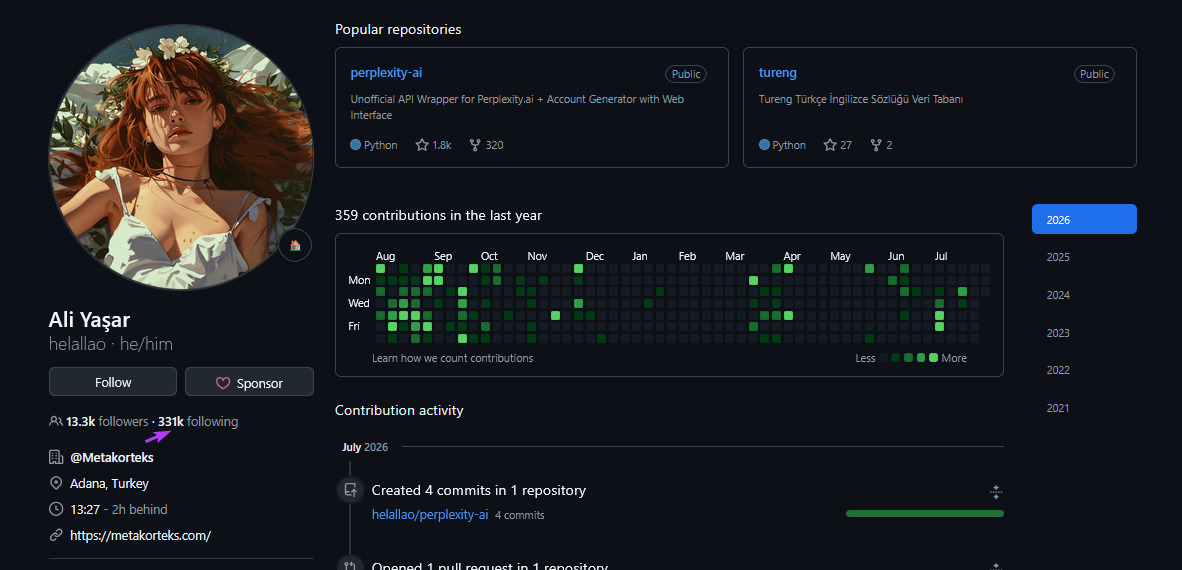
Task: Follow Ali Yaşar
Action: [x=113, y=382]
